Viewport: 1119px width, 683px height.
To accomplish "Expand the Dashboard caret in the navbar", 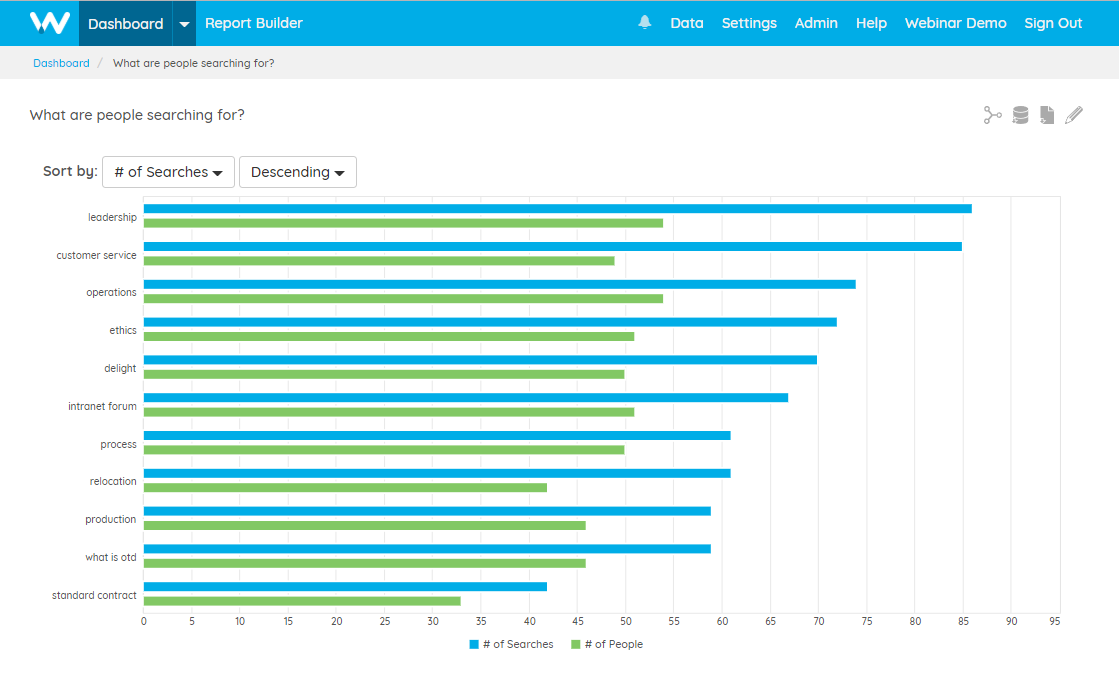I will tap(181, 23).
